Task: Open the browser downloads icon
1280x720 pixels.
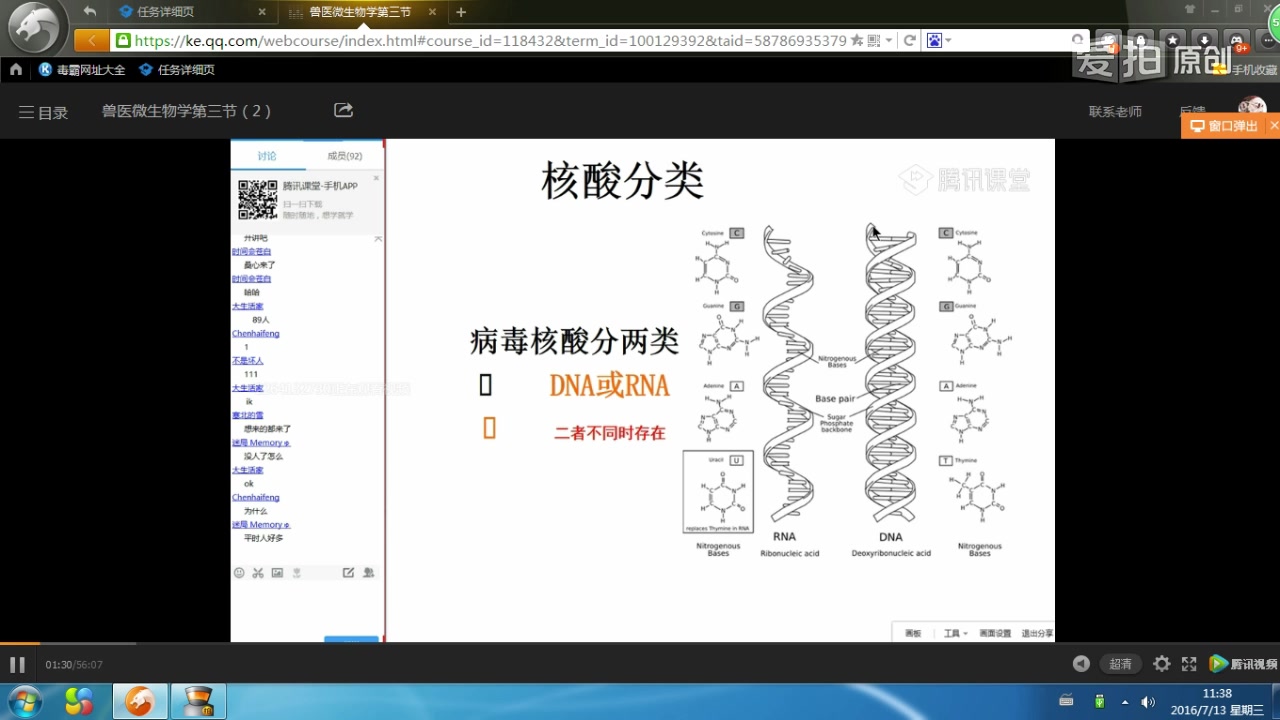Action: click(x=1205, y=42)
